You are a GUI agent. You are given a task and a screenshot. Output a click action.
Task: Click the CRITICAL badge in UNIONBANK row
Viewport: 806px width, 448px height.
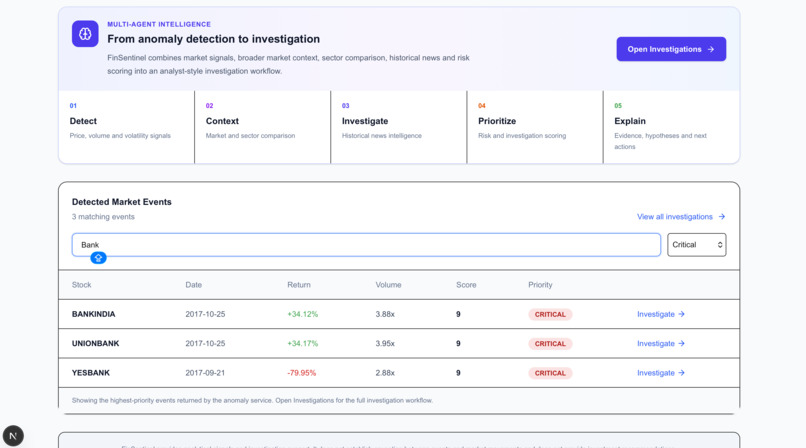(550, 344)
